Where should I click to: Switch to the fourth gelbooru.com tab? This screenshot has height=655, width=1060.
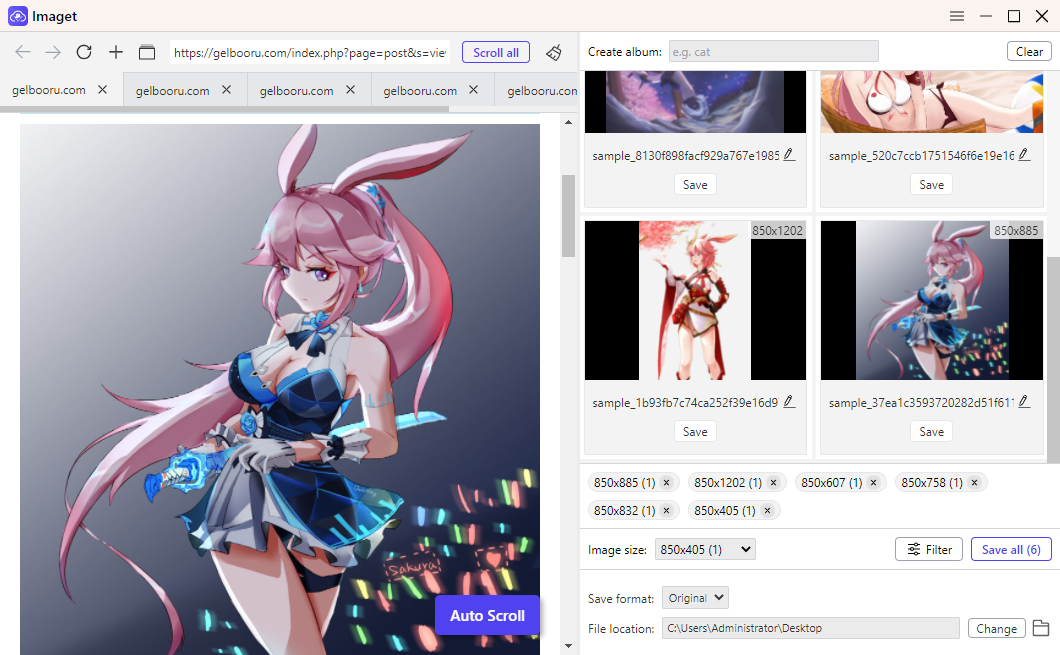(x=420, y=91)
